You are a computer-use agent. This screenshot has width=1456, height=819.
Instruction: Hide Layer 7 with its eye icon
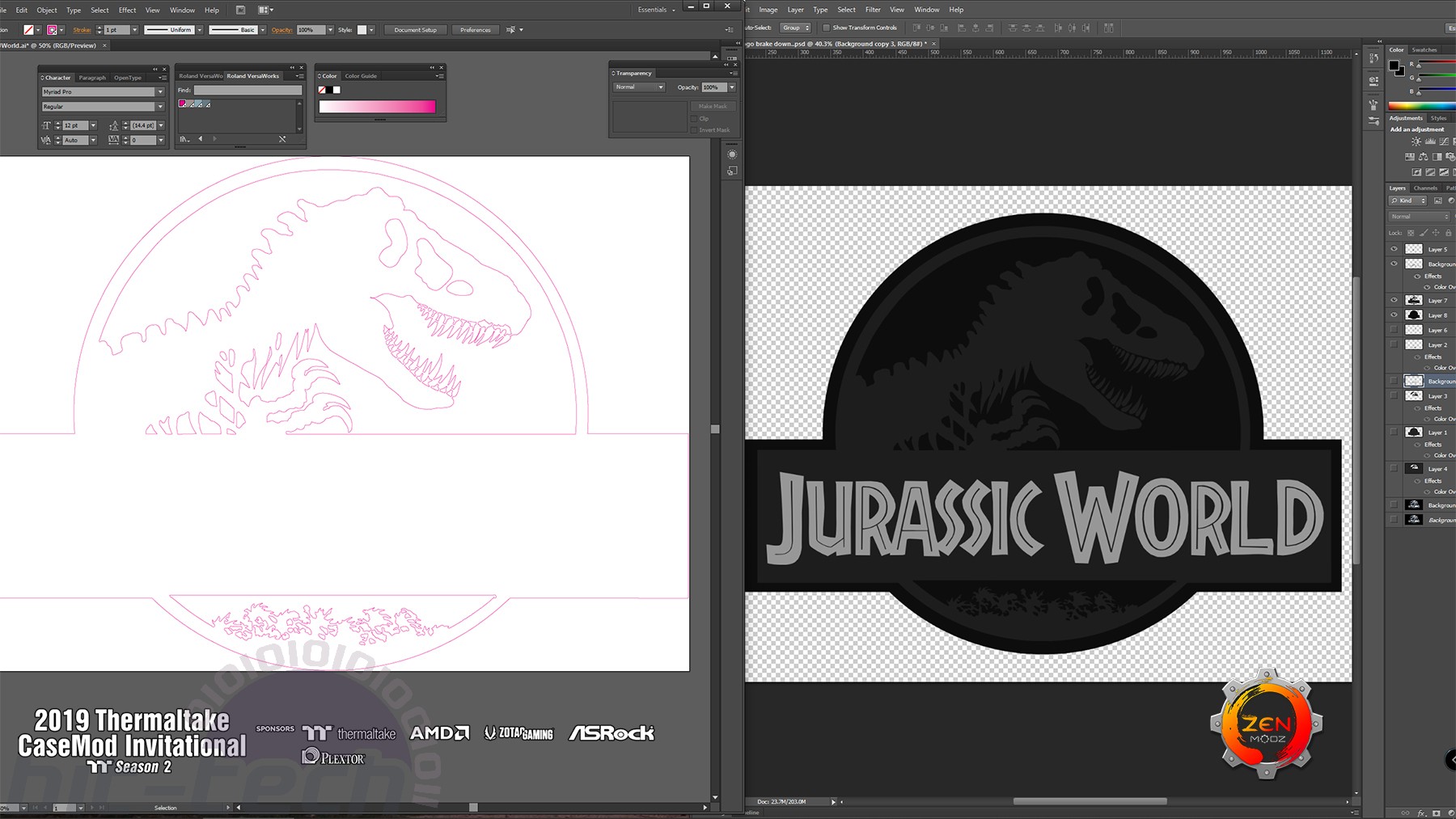click(x=1394, y=300)
